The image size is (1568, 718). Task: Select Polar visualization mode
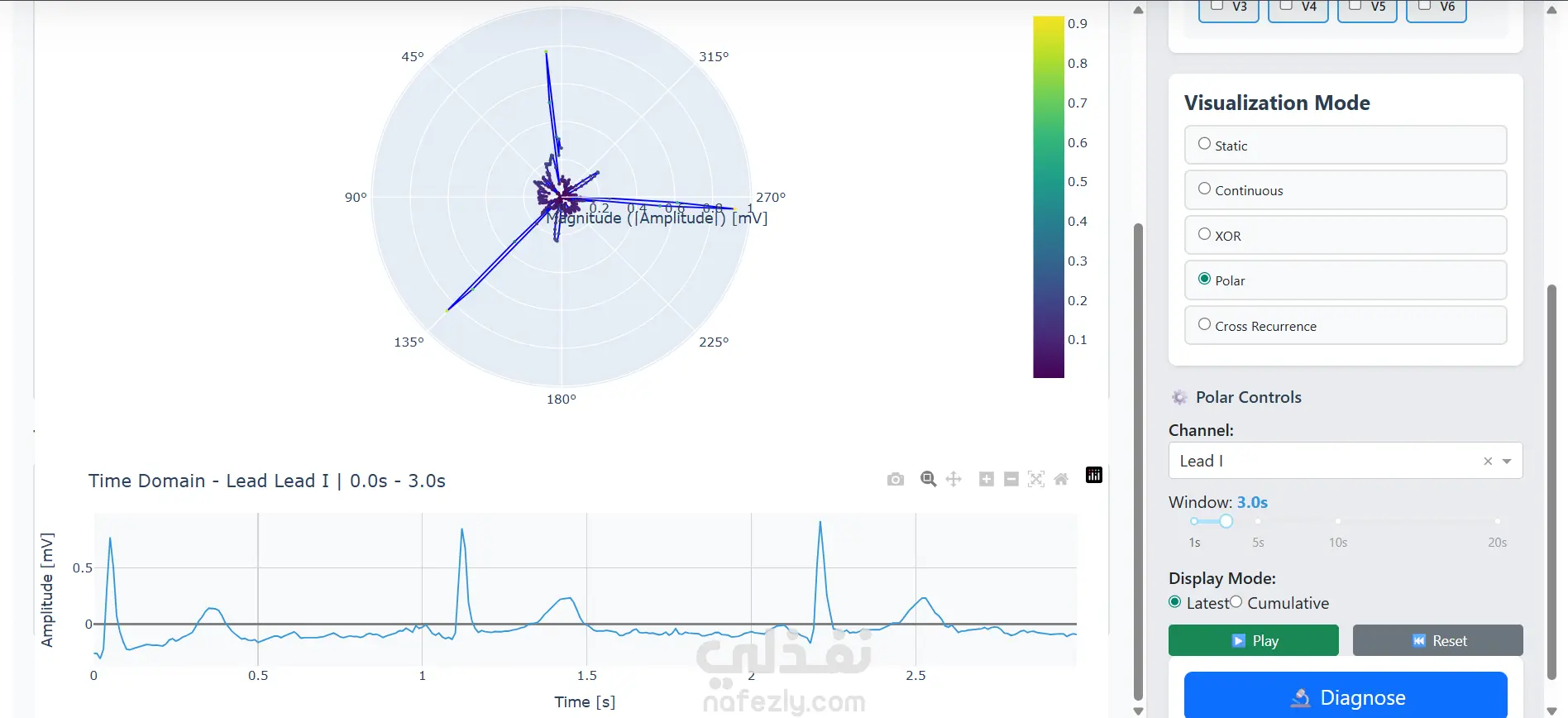[x=1346, y=280]
